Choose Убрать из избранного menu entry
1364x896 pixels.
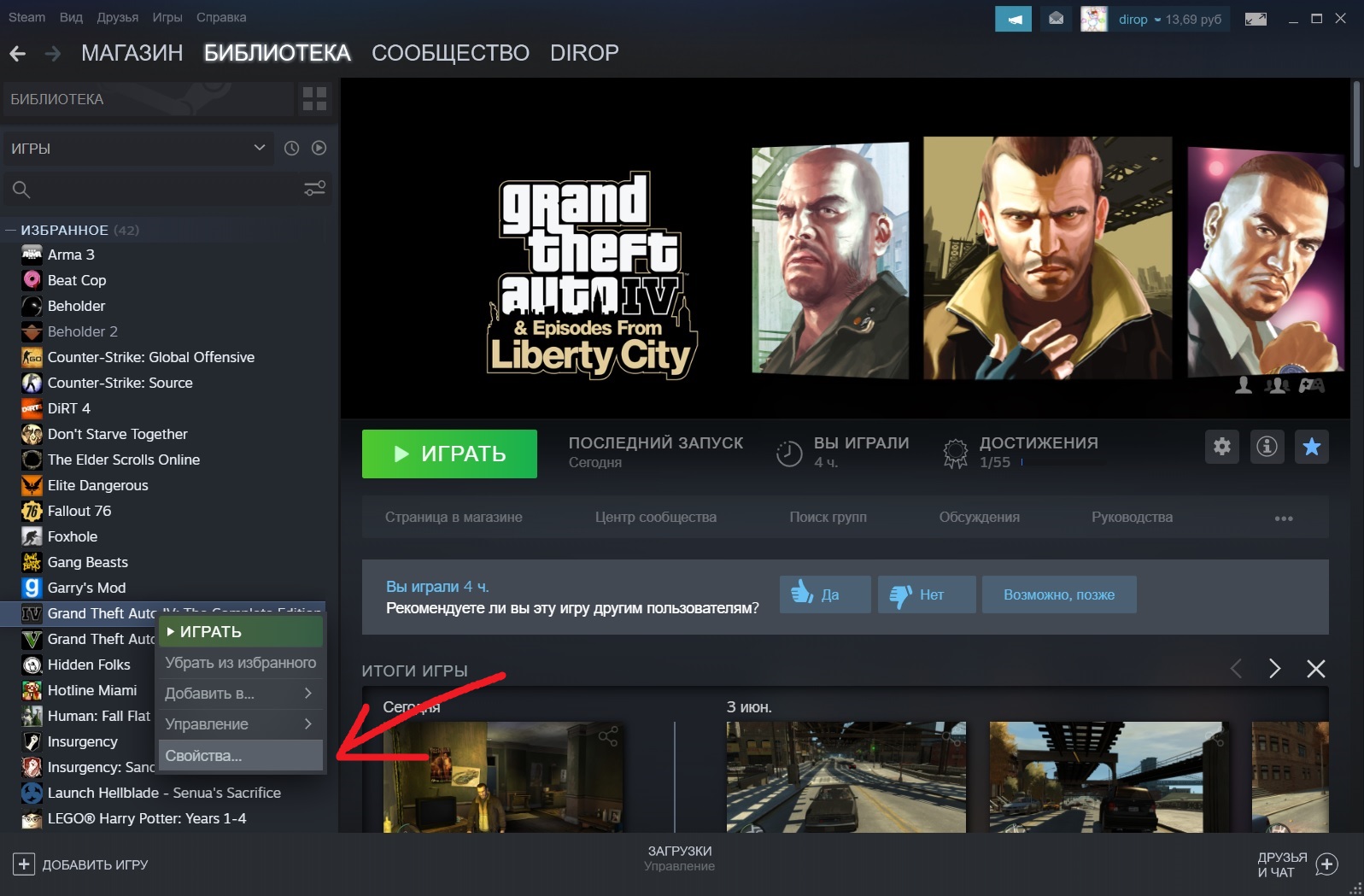click(x=240, y=663)
